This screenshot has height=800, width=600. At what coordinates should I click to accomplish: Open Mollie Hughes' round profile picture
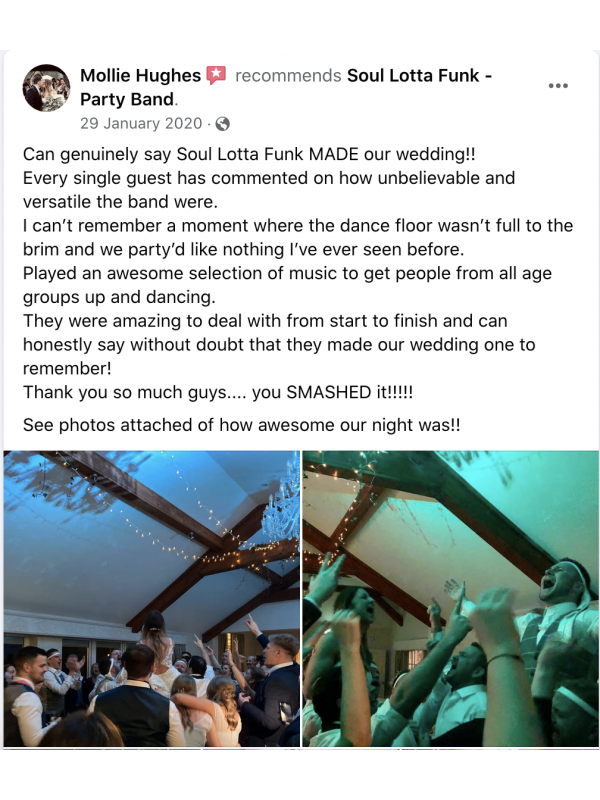pos(46,88)
